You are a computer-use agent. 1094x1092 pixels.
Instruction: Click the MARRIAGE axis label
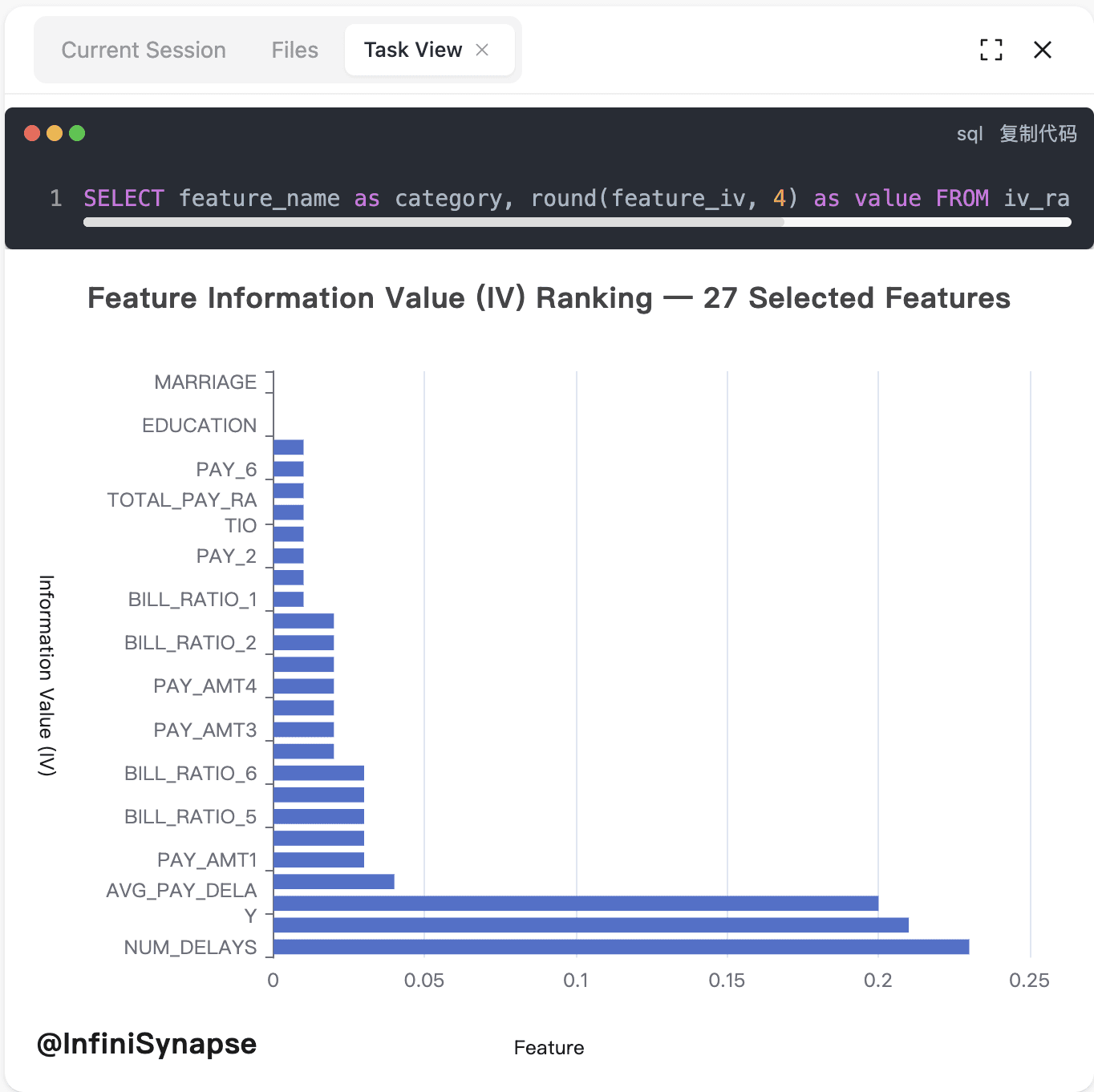click(x=205, y=382)
